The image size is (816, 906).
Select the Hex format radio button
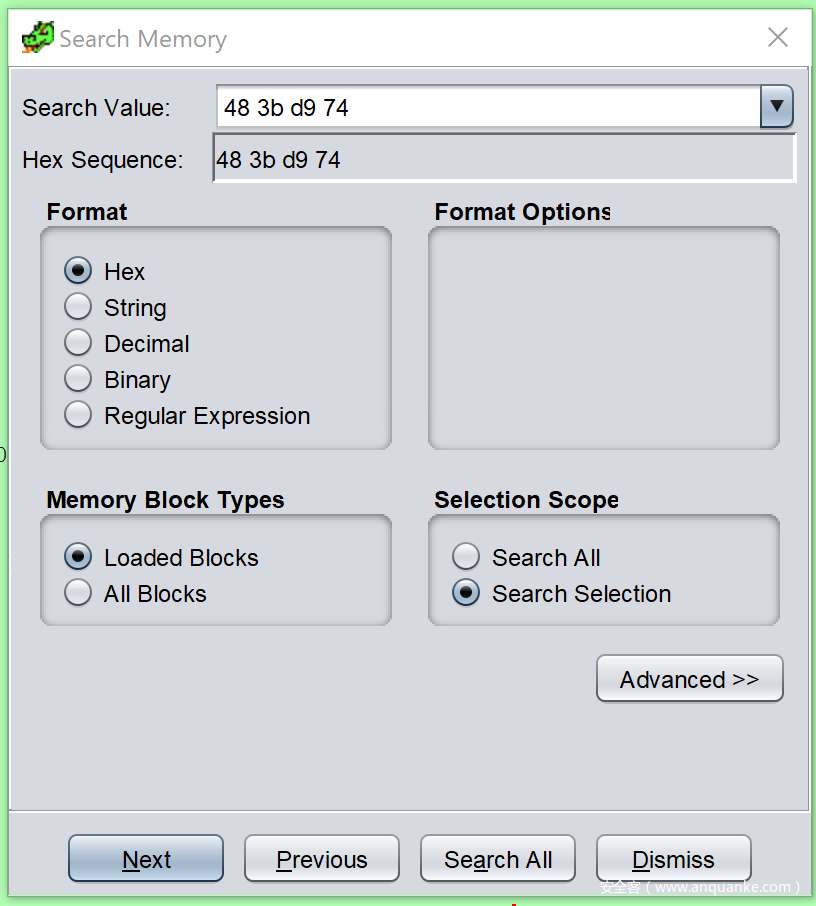(x=78, y=271)
